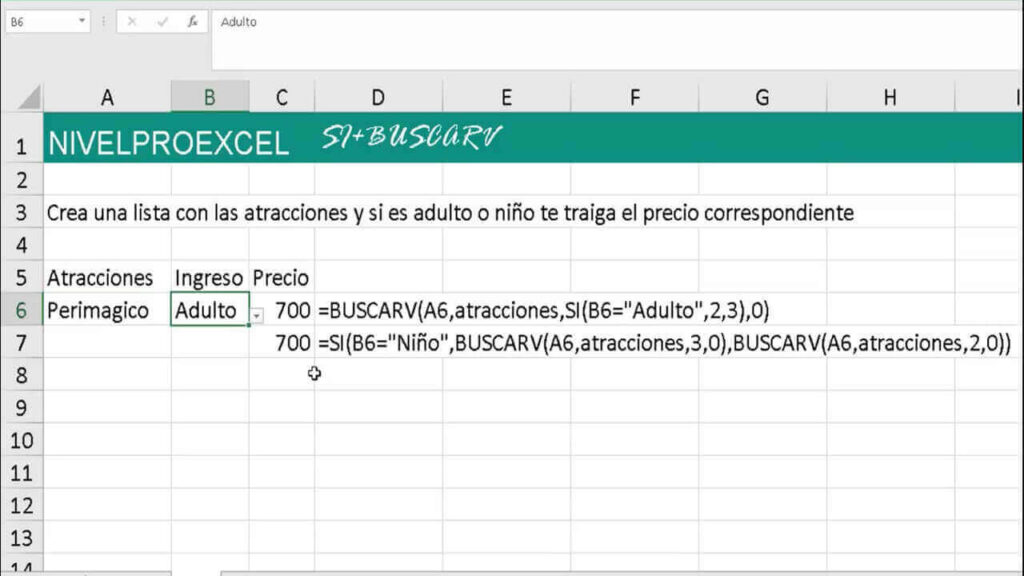Select column D header
This screenshot has width=1024, height=576.
(378, 97)
